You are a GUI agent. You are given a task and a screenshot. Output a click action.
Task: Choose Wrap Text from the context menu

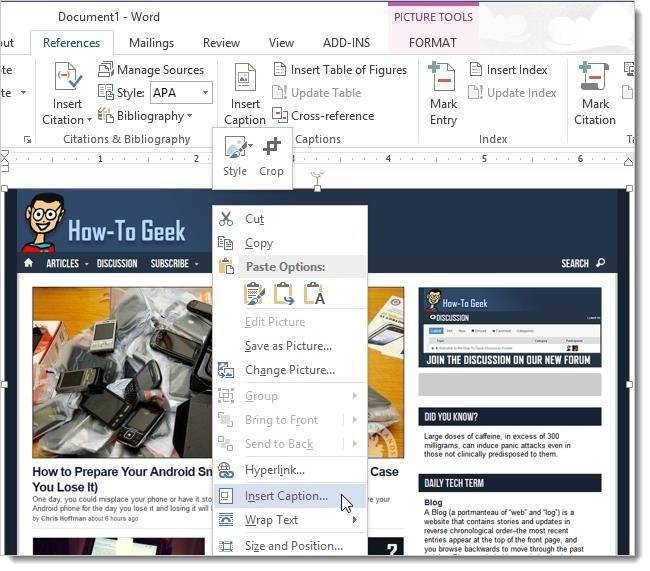point(290,520)
